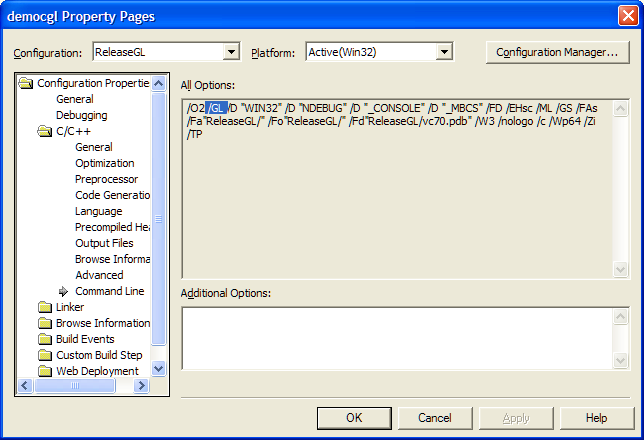Click the Custom Build Step folder icon

[x=44, y=355]
